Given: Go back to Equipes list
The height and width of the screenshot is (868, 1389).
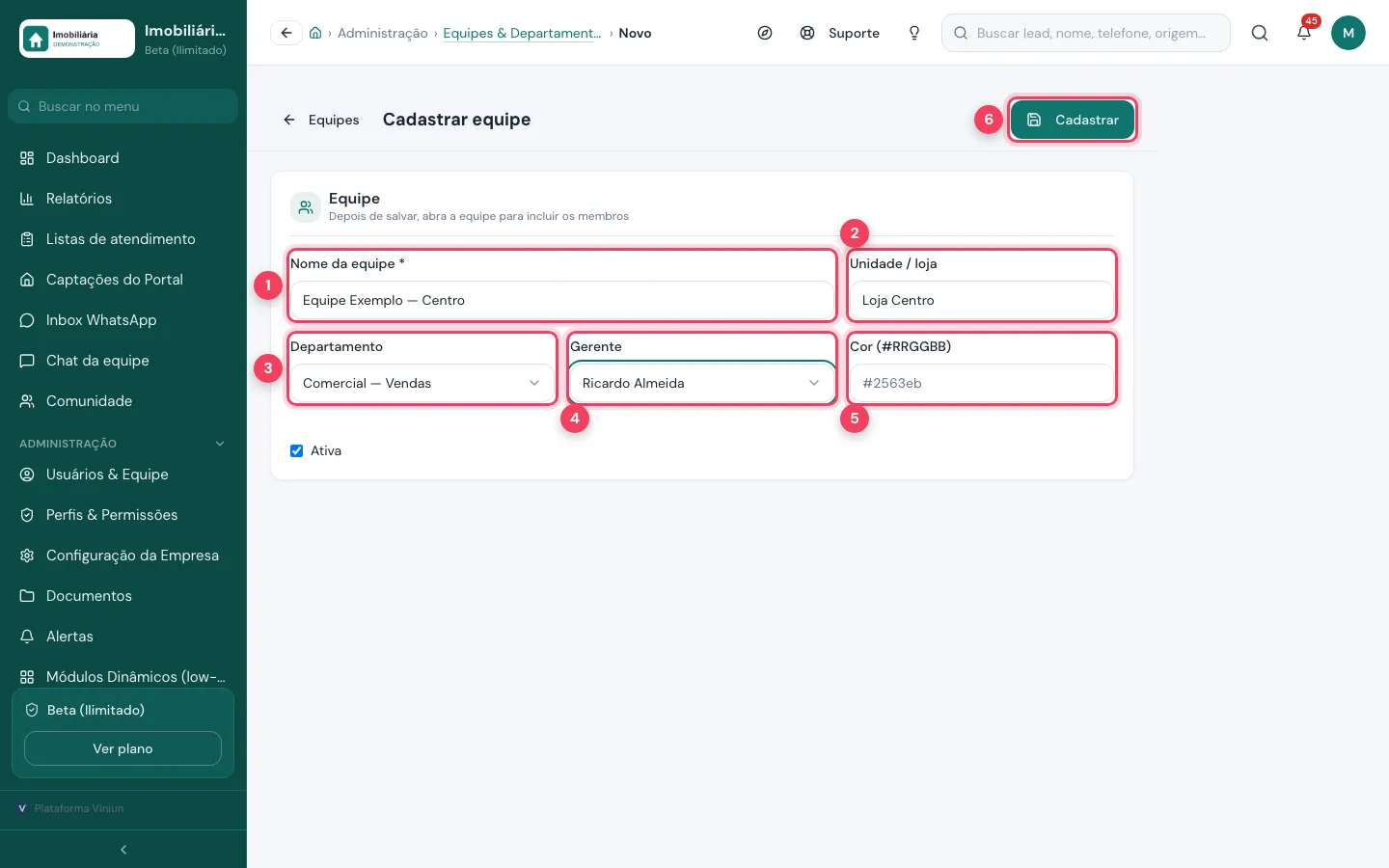Looking at the screenshot, I should (321, 120).
